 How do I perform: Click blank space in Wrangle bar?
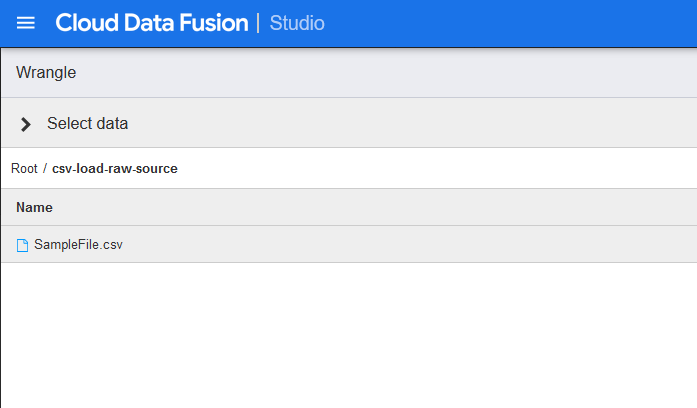point(387,72)
